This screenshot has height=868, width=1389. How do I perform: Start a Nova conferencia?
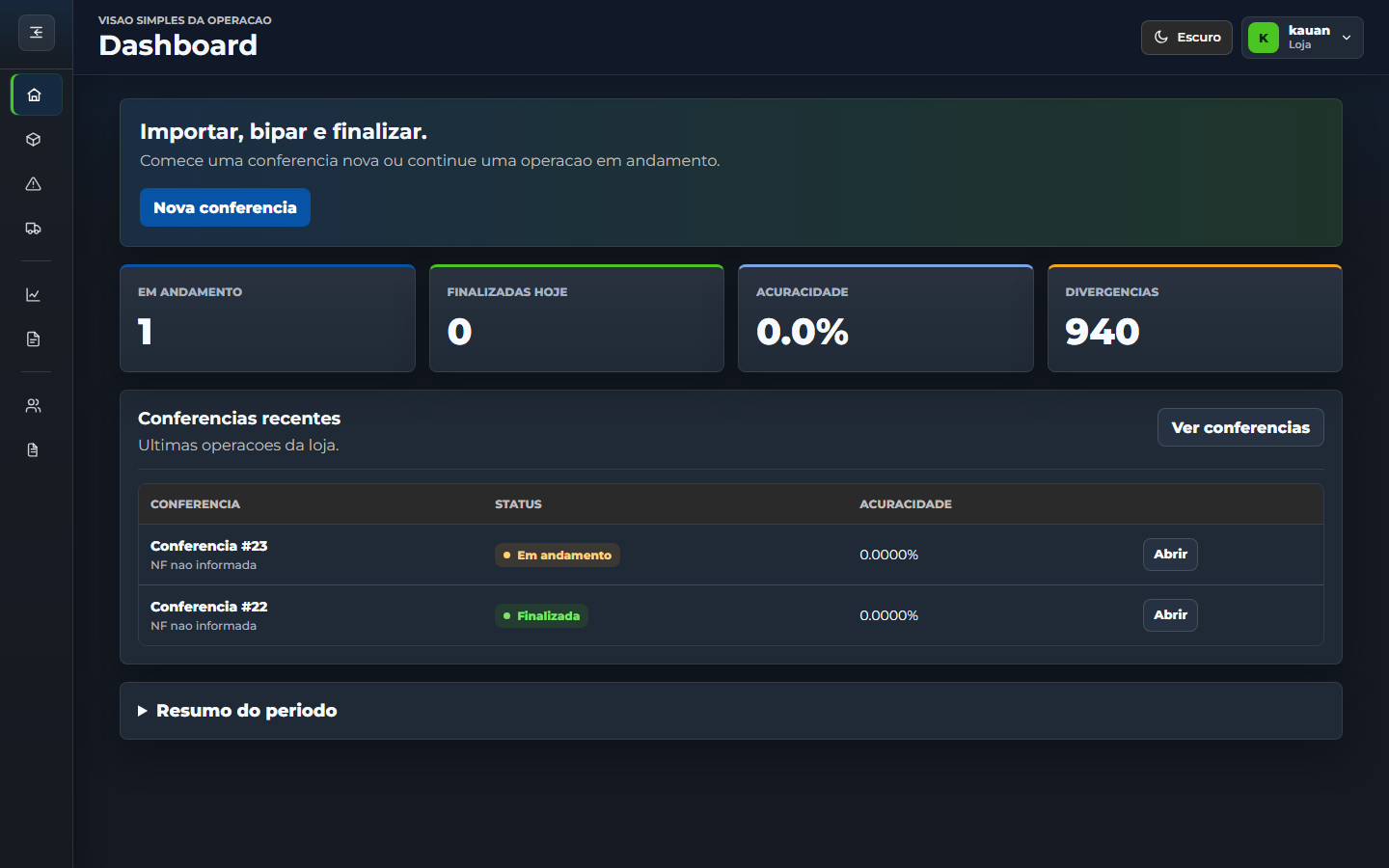225,207
